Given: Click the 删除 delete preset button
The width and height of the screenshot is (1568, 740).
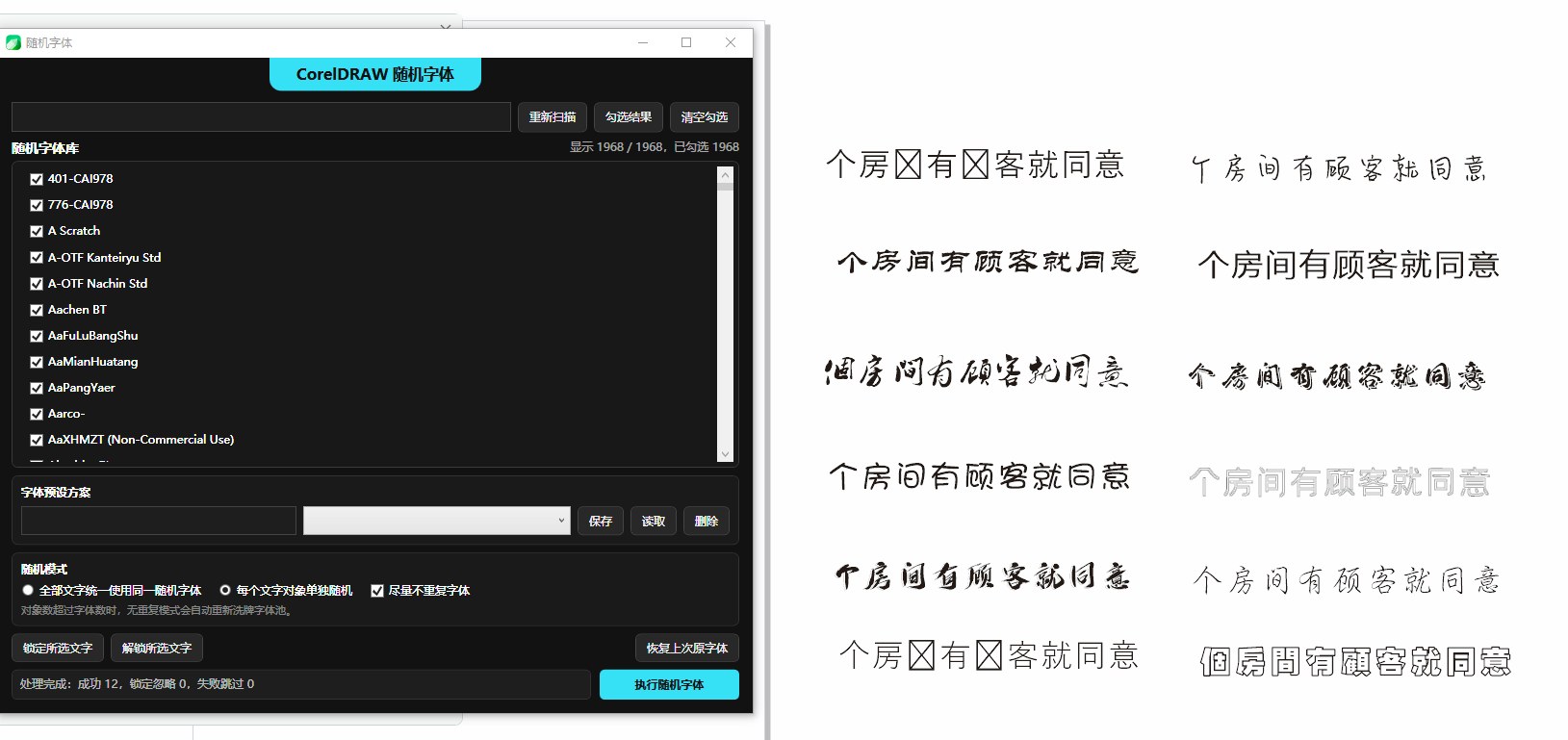Looking at the screenshot, I should [707, 521].
